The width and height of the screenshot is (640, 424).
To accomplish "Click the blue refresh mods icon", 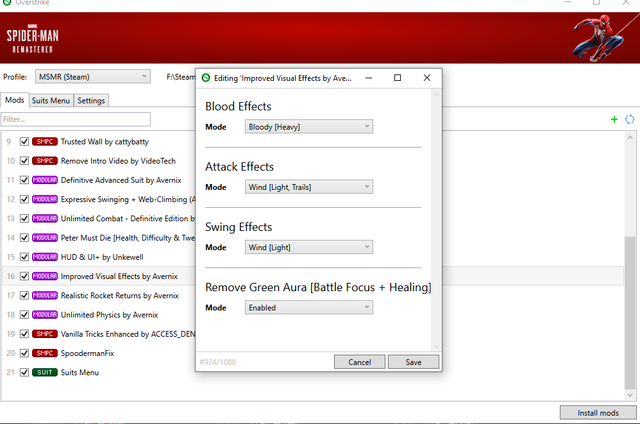I will [629, 119].
